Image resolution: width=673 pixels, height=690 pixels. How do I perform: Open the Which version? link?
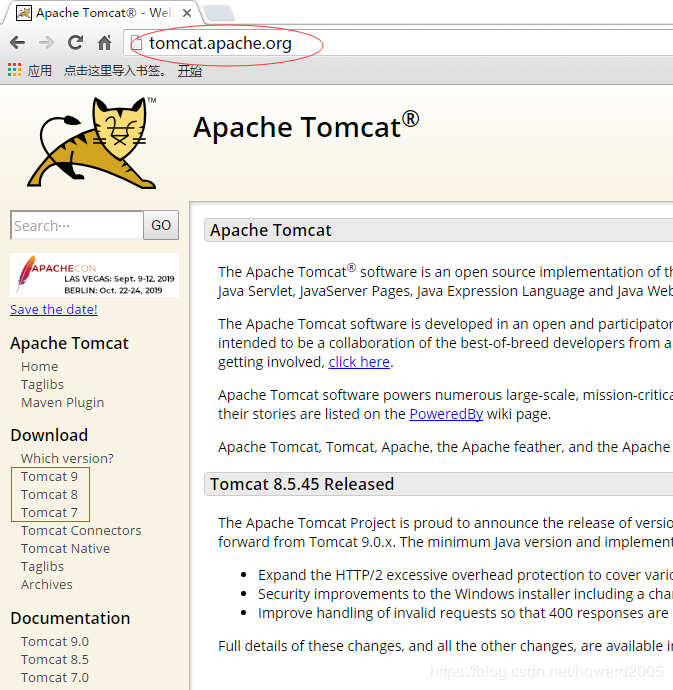pos(67,459)
